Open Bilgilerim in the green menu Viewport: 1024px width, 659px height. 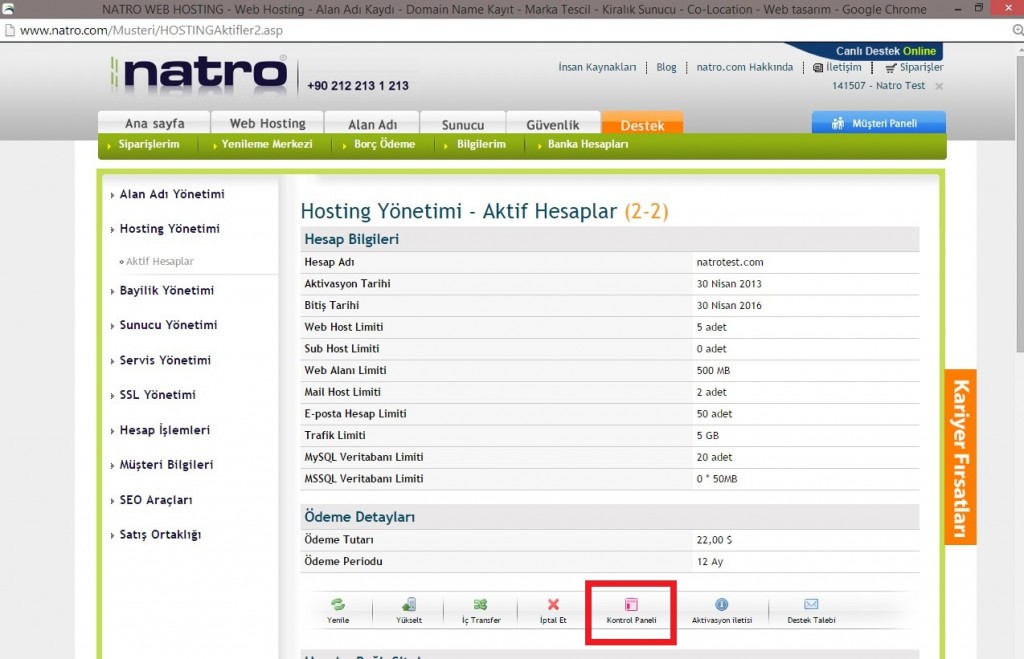[x=481, y=144]
